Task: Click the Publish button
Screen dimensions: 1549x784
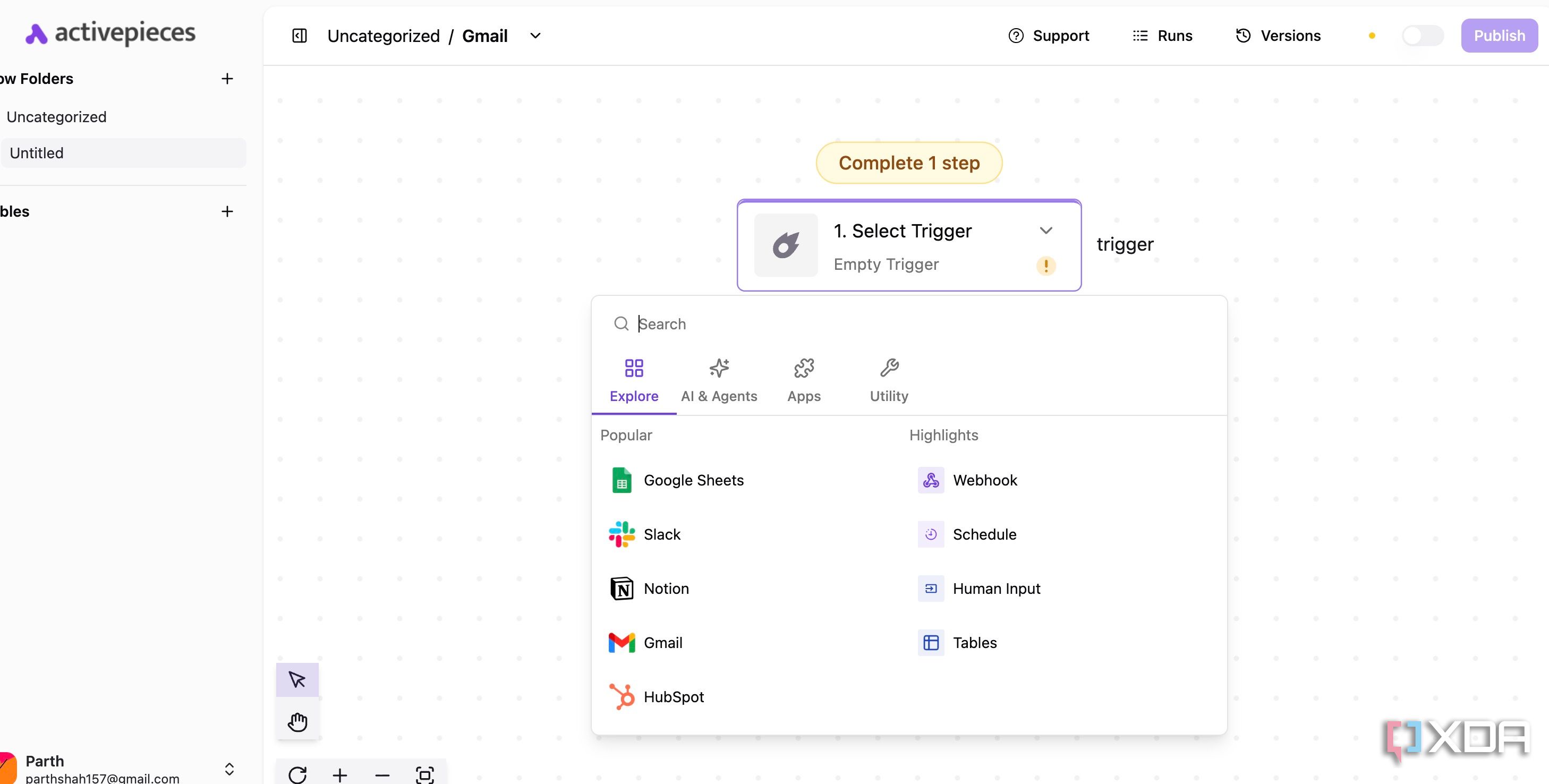Action: tap(1499, 36)
